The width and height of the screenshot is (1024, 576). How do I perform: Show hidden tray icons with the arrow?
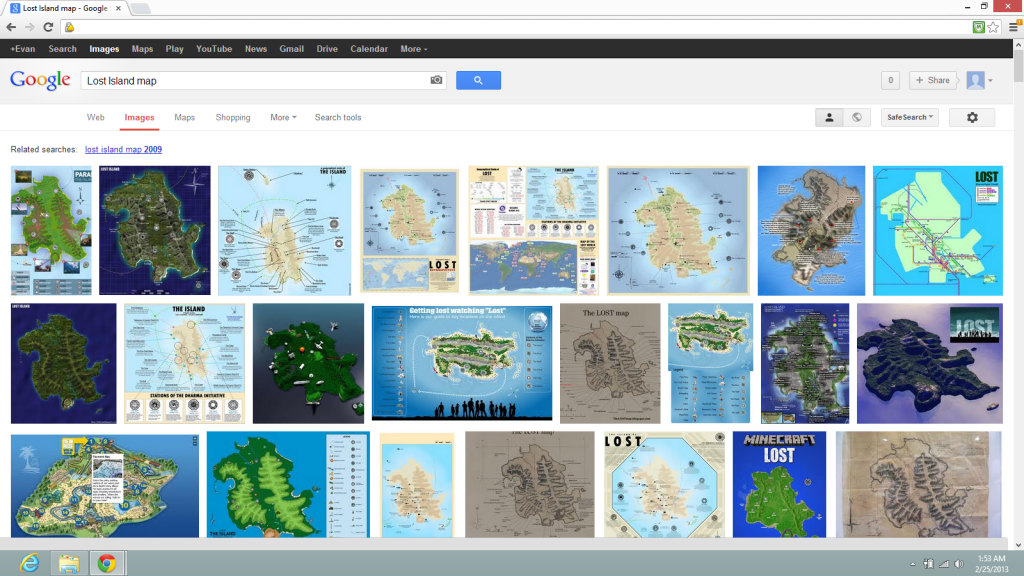(912, 564)
